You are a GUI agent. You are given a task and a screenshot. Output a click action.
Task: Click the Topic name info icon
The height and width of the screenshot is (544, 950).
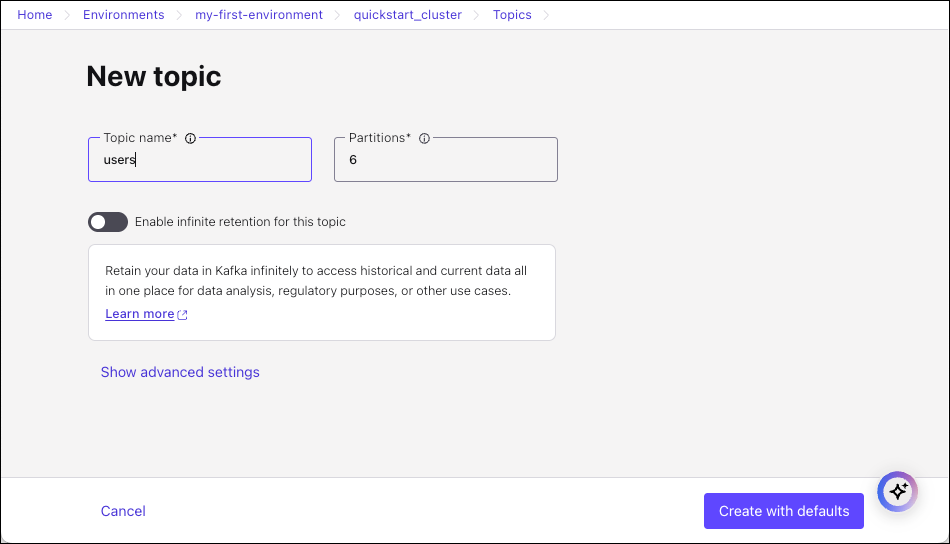[191, 138]
